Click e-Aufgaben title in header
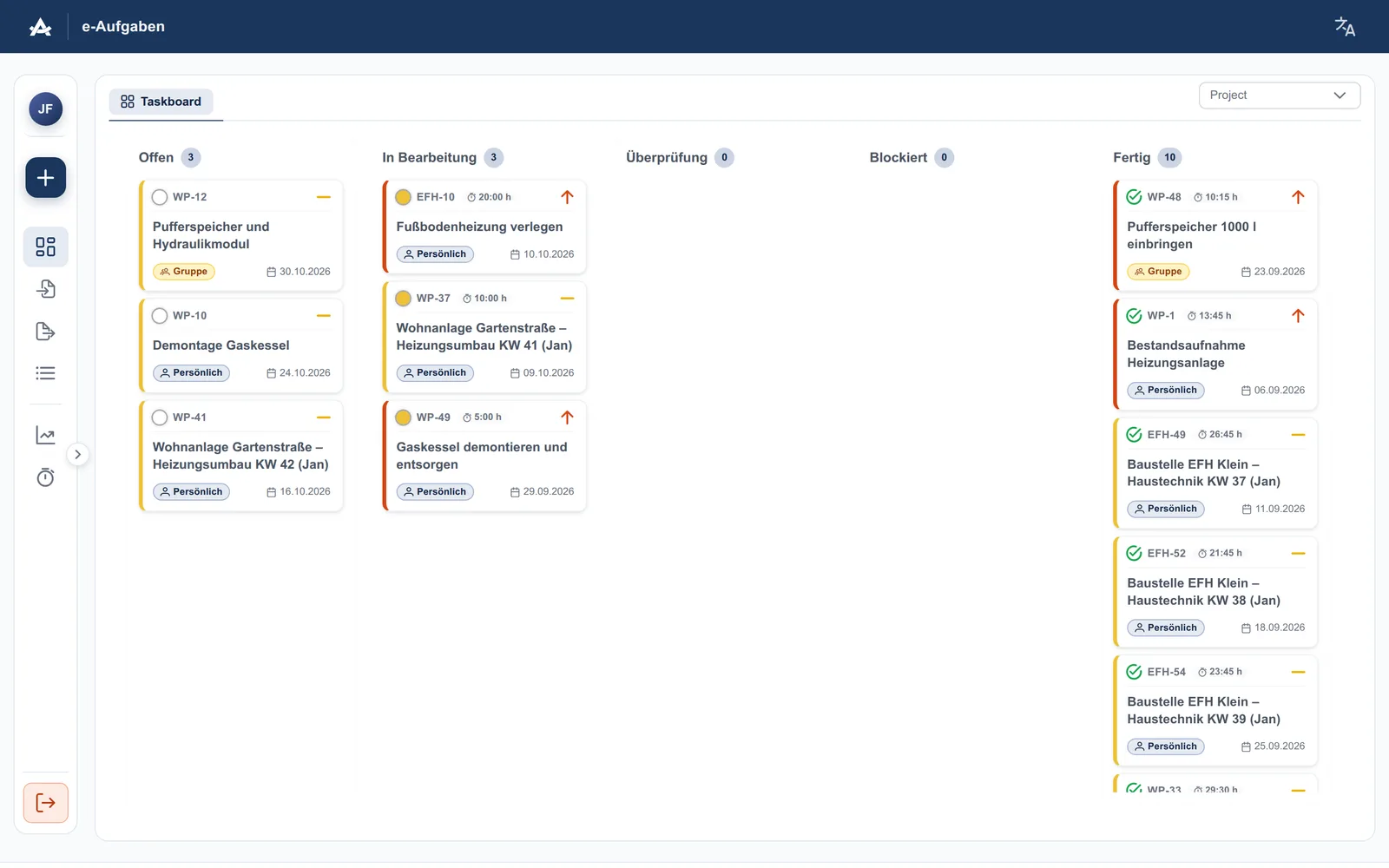 pyautogui.click(x=123, y=27)
